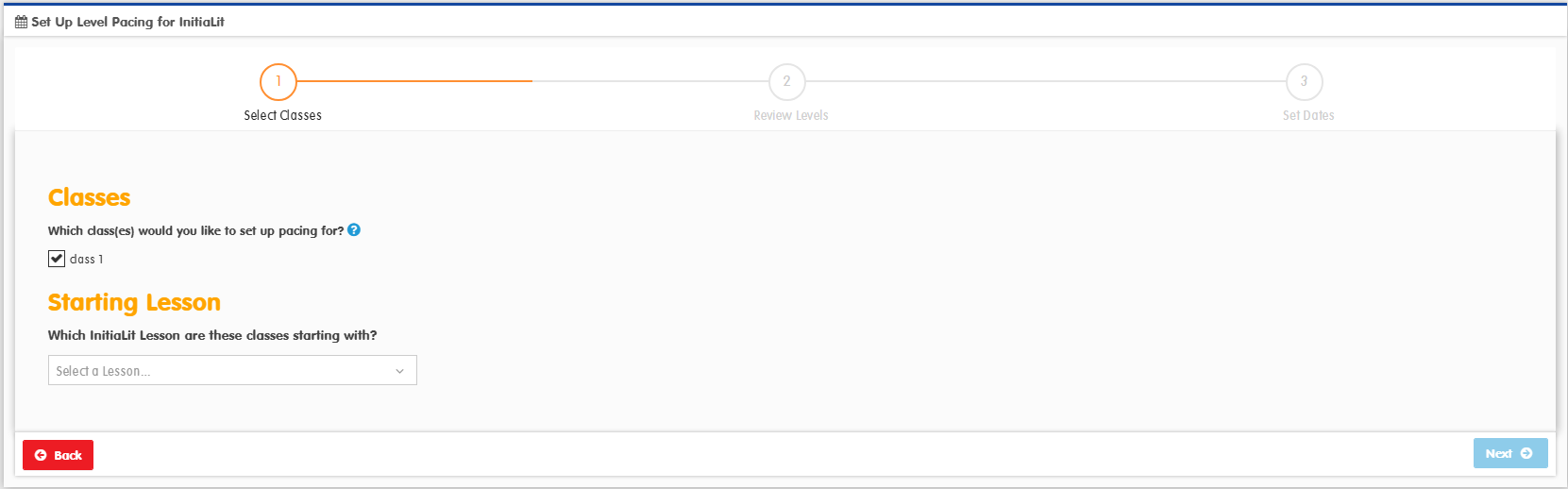
Task: Click the left arrow icon on Back
Action: tap(41, 455)
